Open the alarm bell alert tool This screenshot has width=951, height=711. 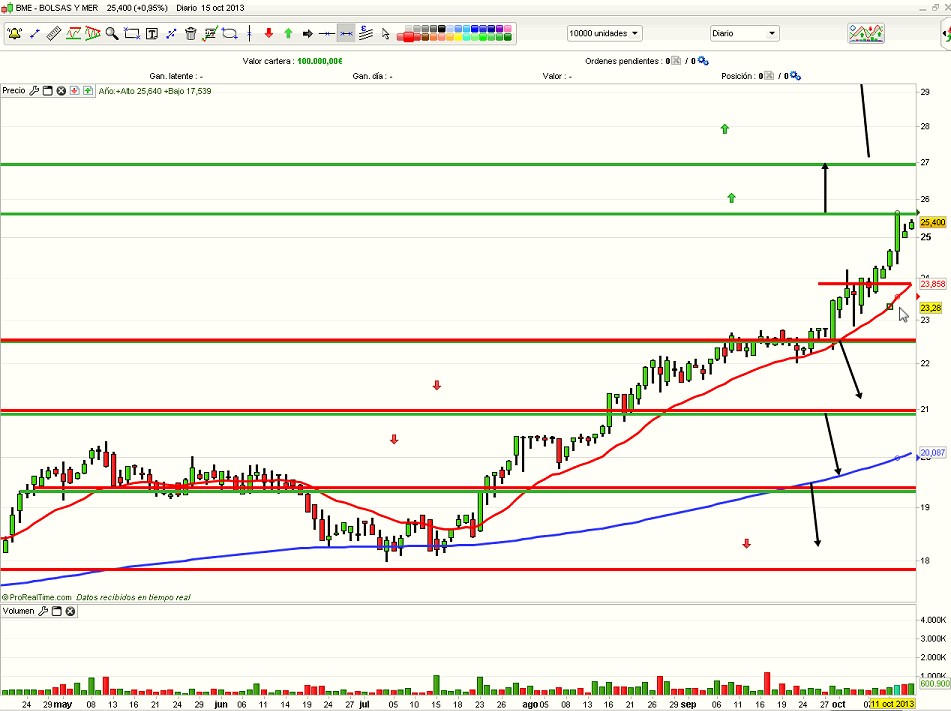tap(15, 33)
